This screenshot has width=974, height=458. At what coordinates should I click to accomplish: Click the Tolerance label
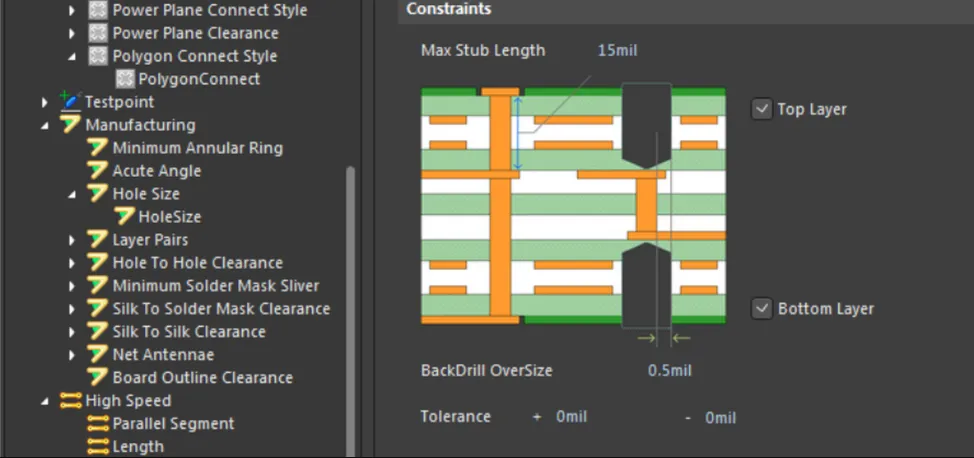(455, 416)
